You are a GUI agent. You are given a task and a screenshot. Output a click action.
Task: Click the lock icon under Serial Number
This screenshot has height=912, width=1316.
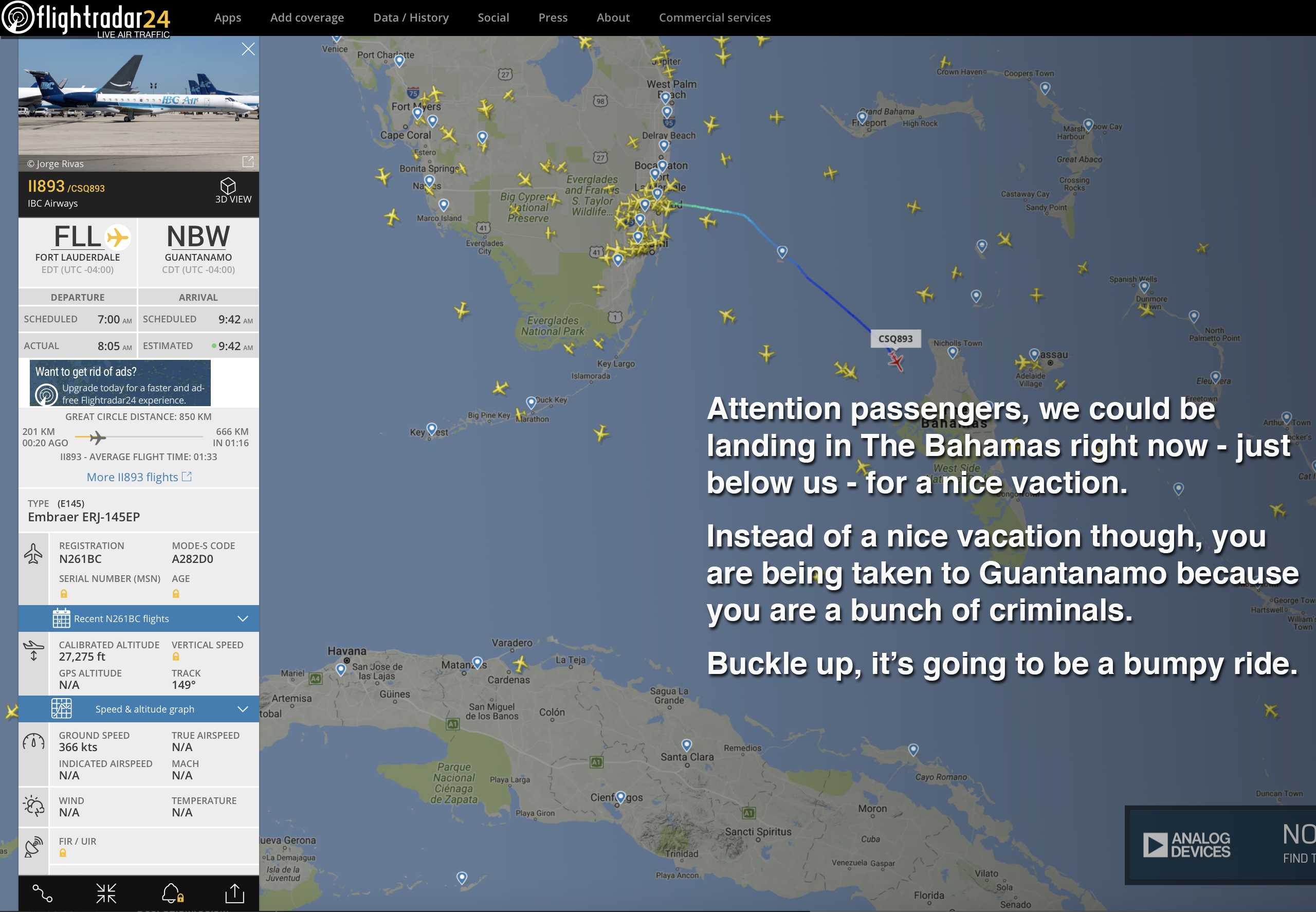click(x=63, y=594)
